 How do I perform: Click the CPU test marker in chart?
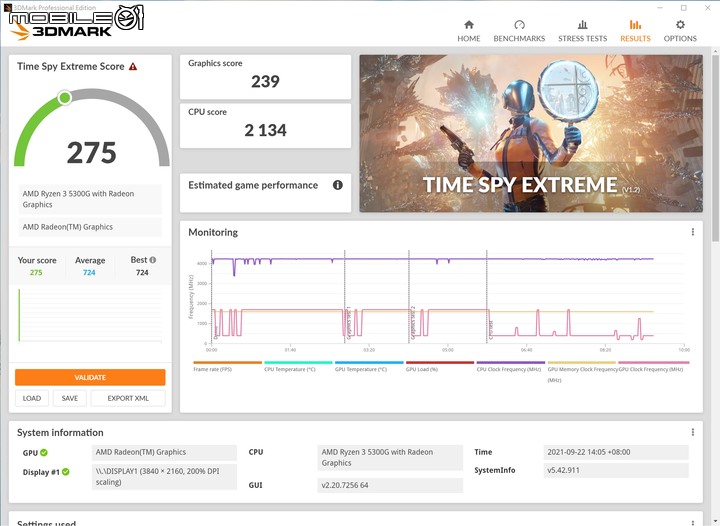coord(490,330)
